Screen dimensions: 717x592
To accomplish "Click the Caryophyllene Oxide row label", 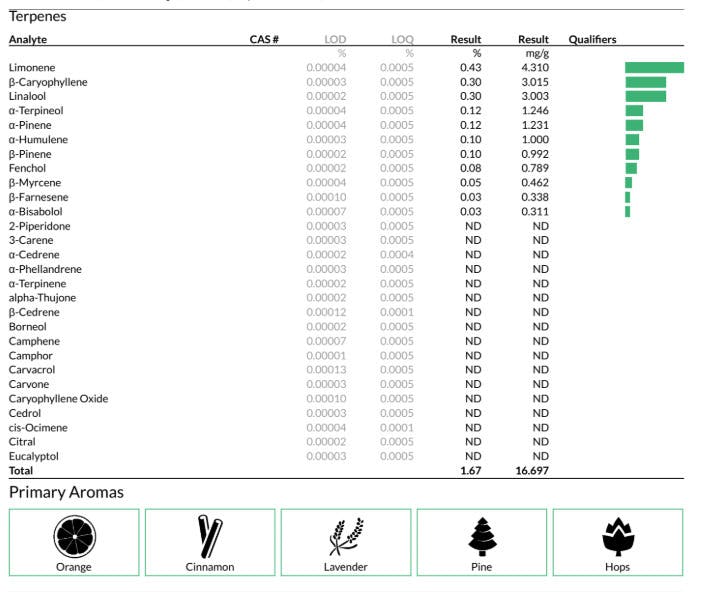I will pyautogui.click(x=58, y=399).
